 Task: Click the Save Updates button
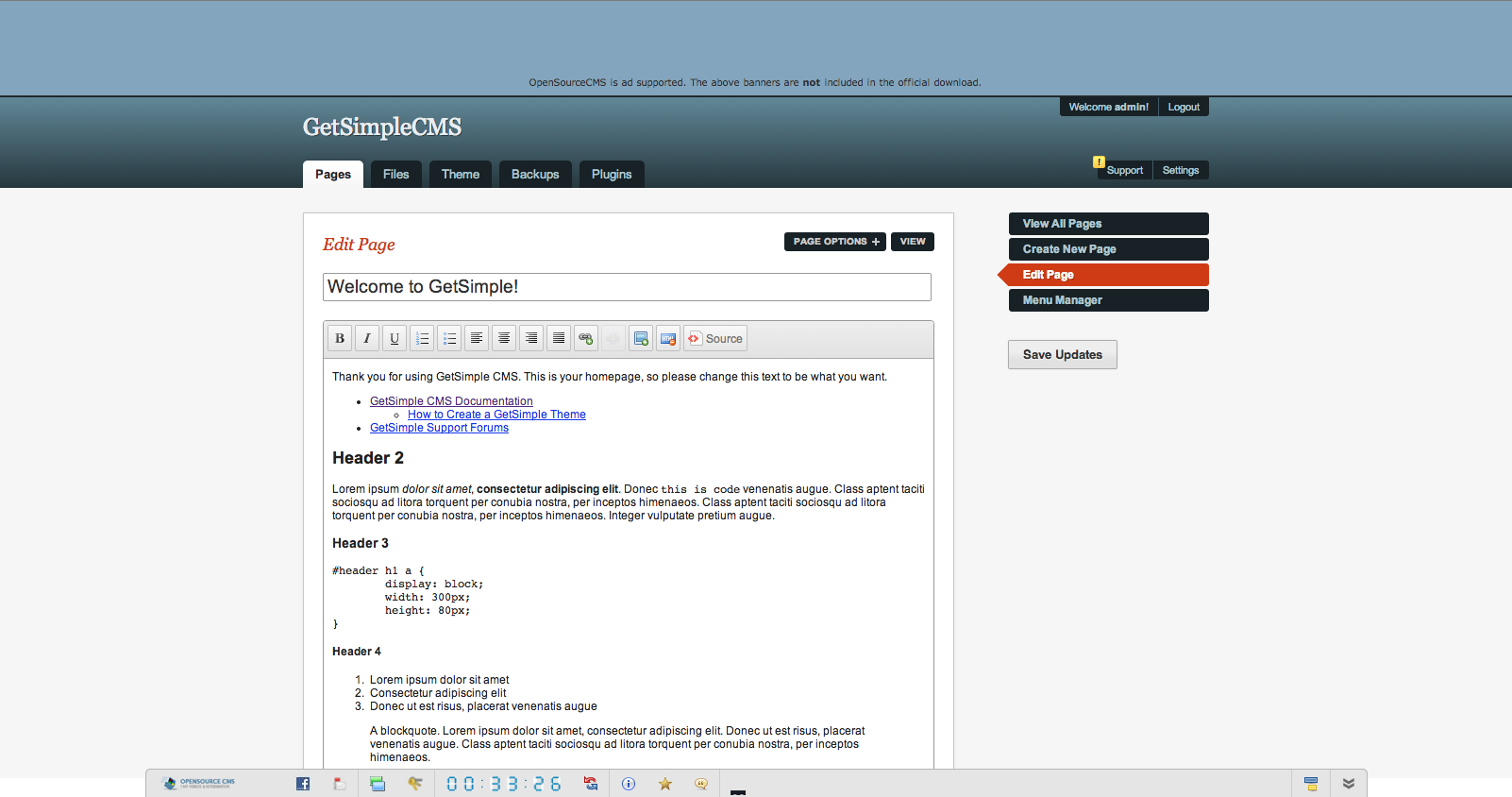pyautogui.click(x=1063, y=355)
